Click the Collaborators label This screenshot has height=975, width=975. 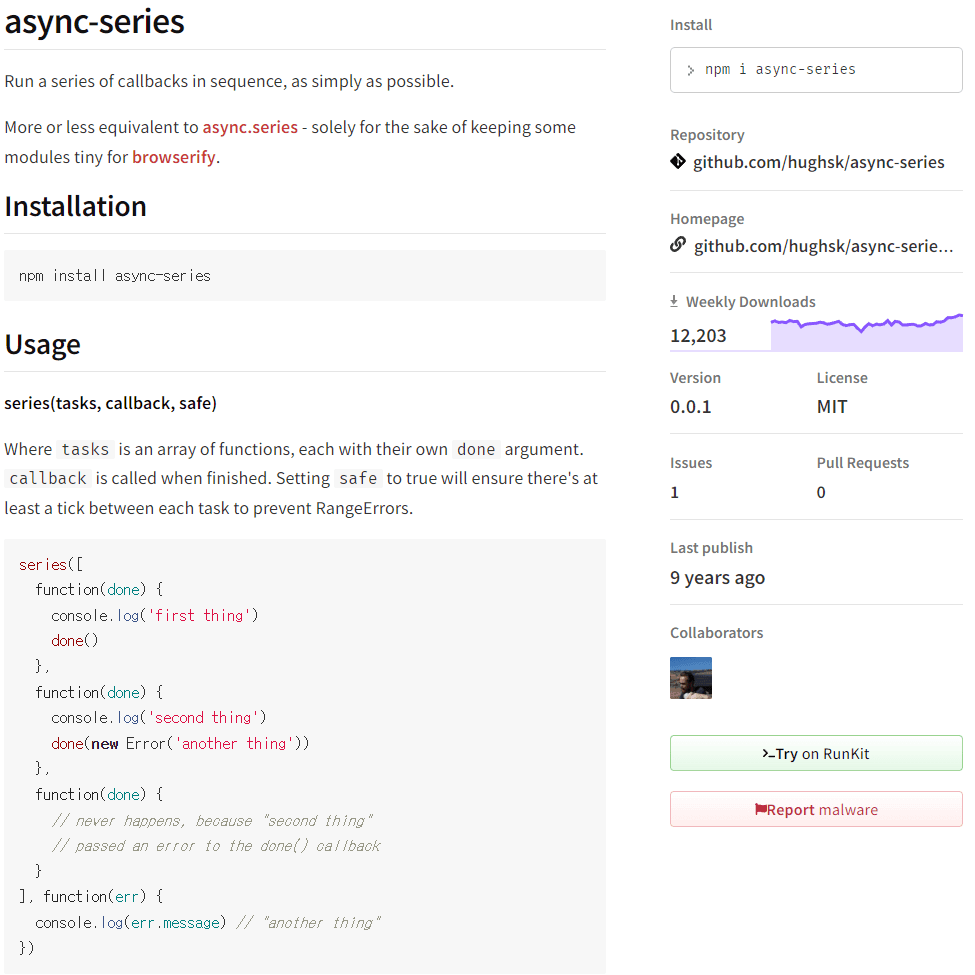(x=716, y=633)
